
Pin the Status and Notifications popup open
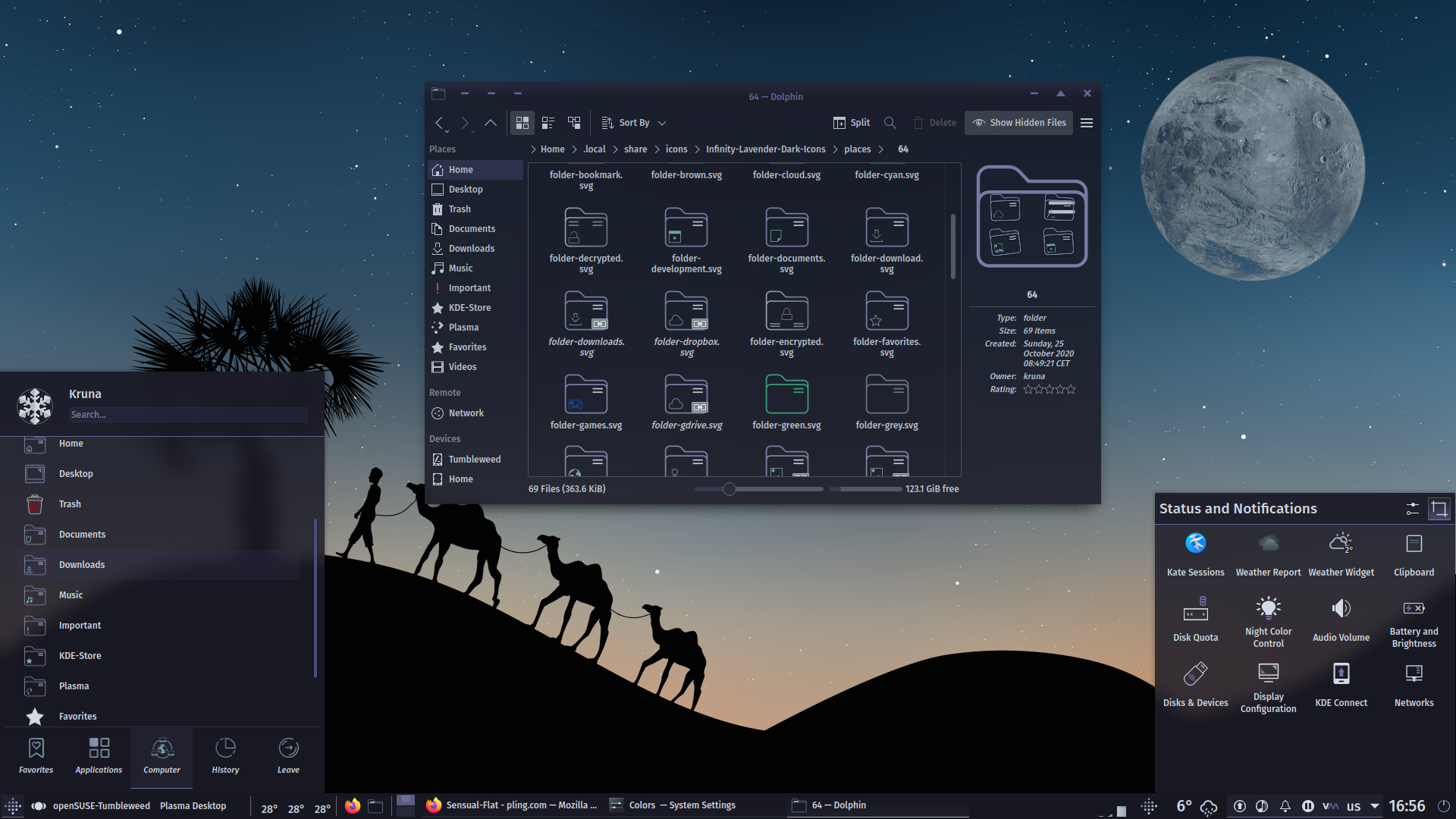coord(1439,508)
